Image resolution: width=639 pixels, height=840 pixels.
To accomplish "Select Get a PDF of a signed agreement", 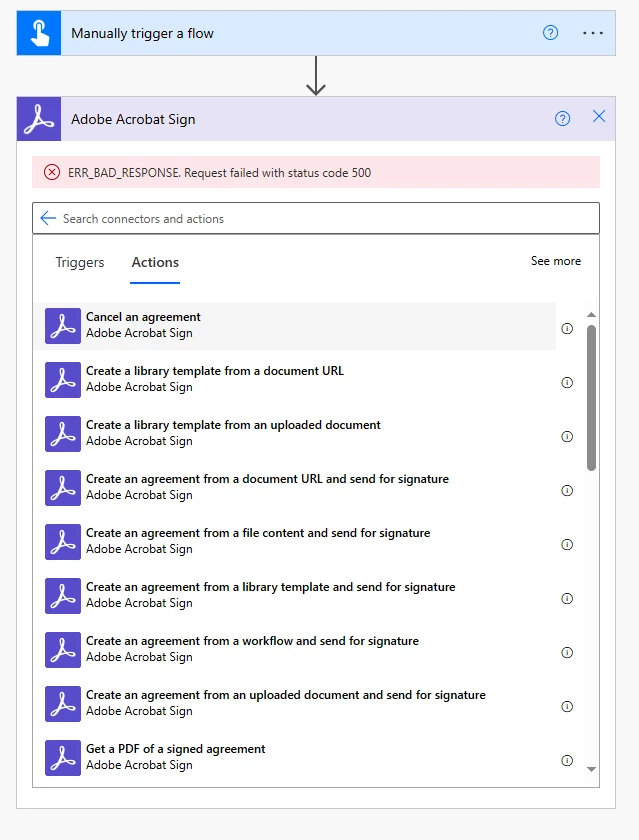I will [x=295, y=758].
